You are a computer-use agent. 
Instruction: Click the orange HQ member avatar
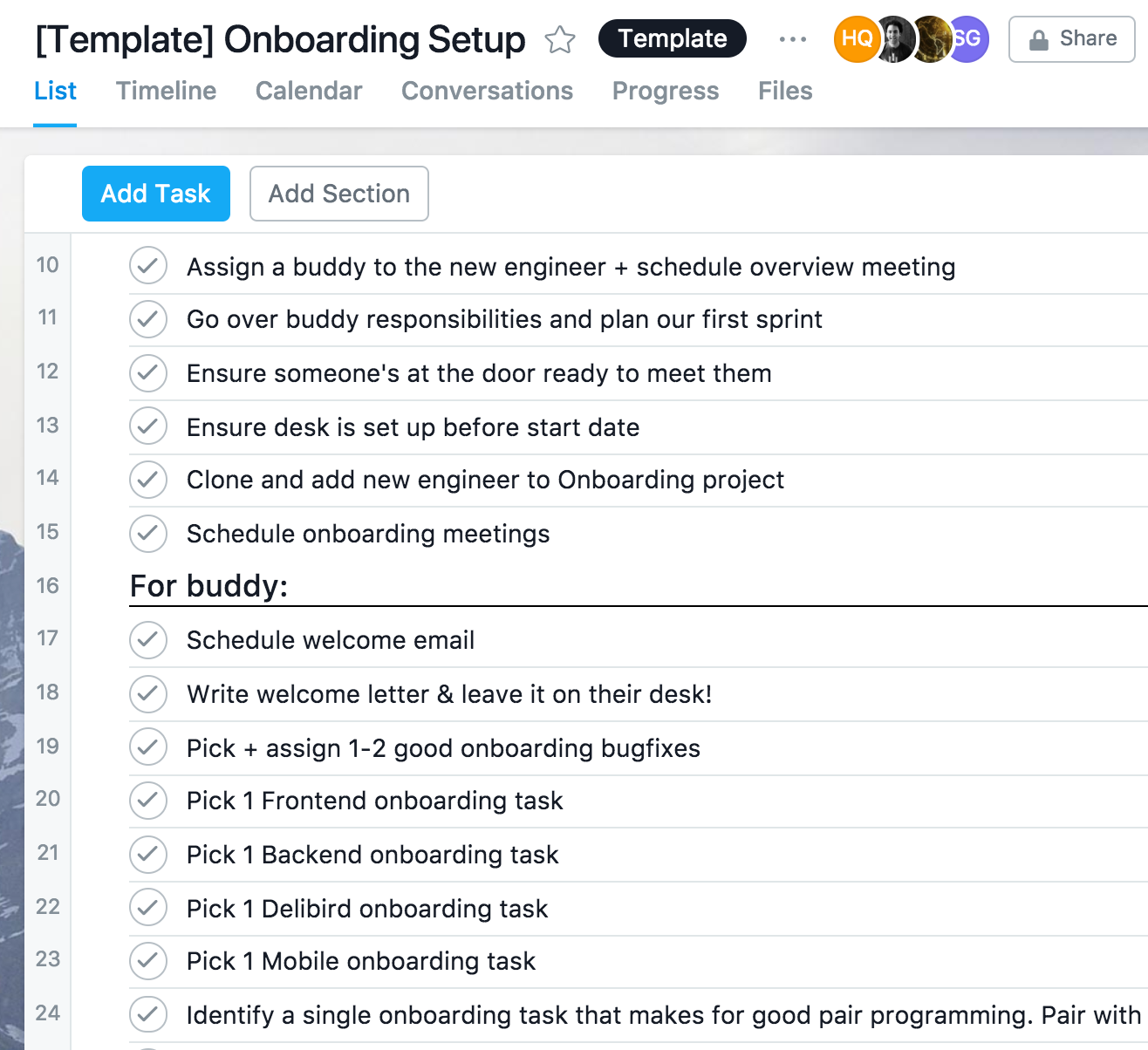pos(855,39)
